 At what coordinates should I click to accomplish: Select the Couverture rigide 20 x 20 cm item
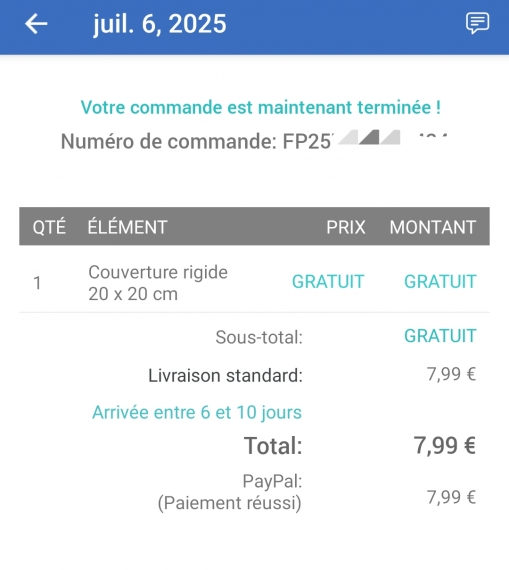158,283
